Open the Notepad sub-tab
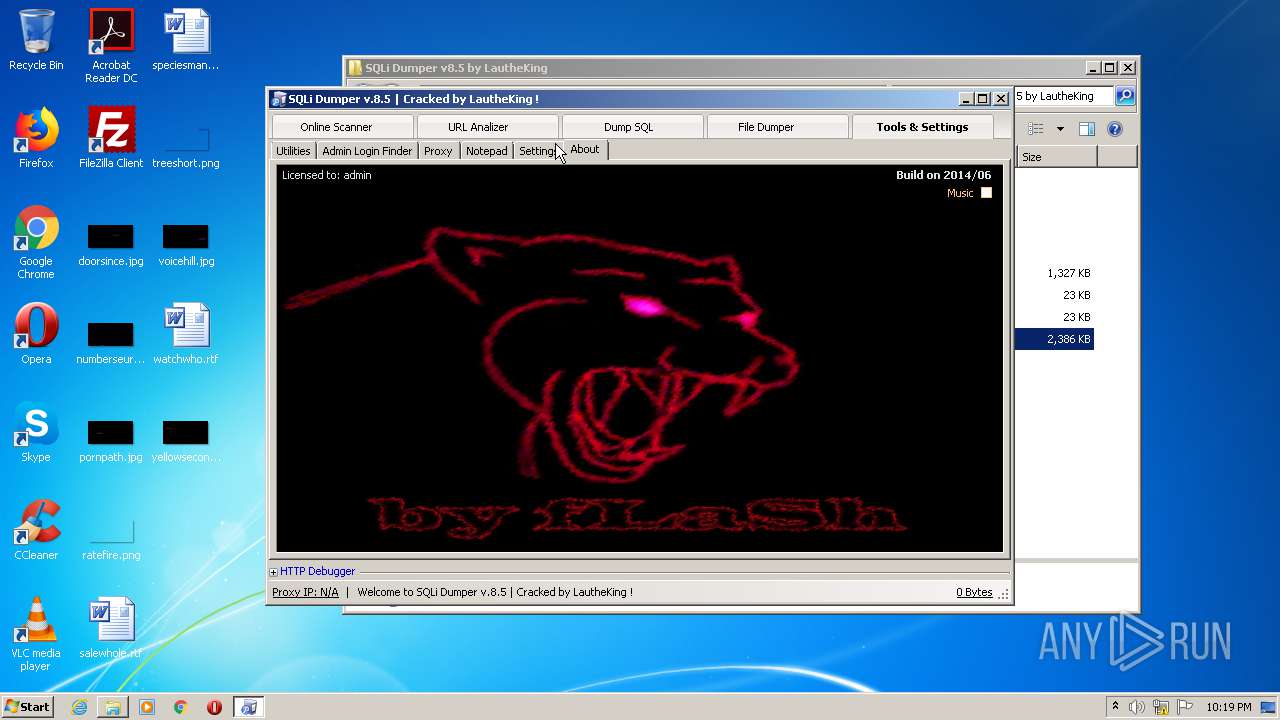The height and width of the screenshot is (720, 1280). pyautogui.click(x=486, y=151)
